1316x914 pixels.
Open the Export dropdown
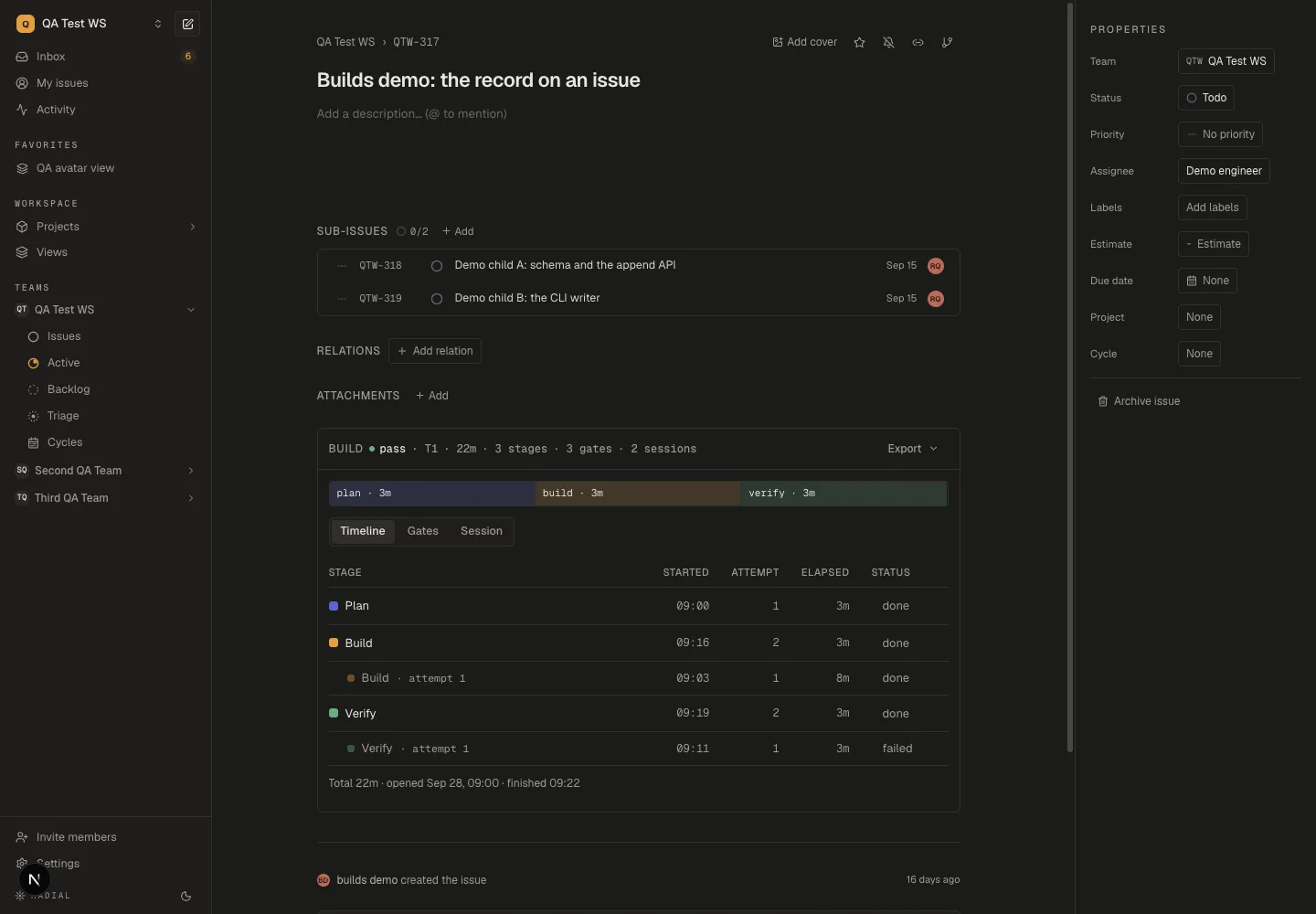(912, 449)
